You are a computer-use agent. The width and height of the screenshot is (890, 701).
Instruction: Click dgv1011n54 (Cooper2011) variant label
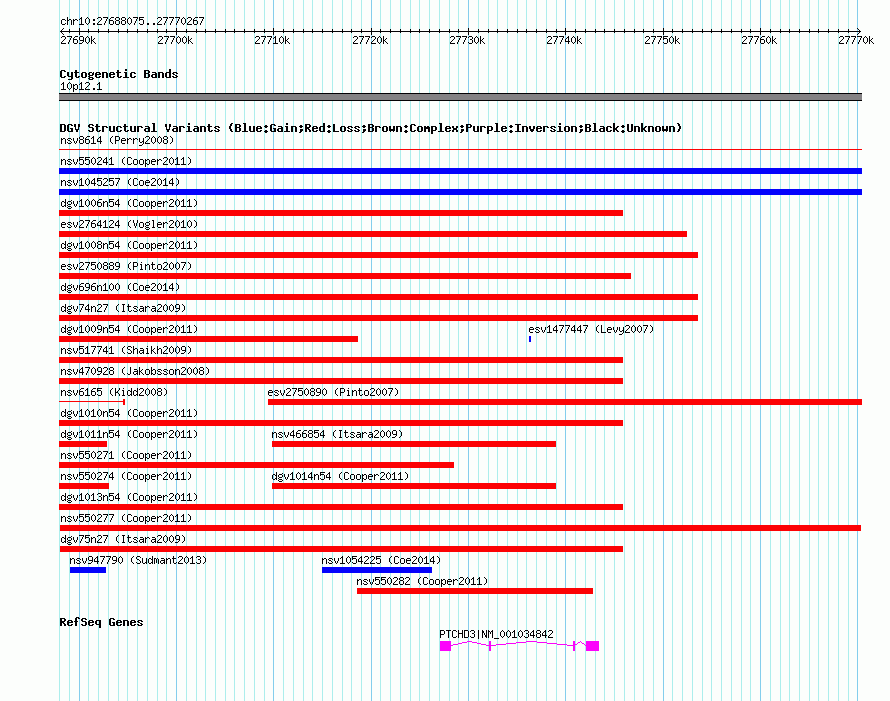(129, 434)
